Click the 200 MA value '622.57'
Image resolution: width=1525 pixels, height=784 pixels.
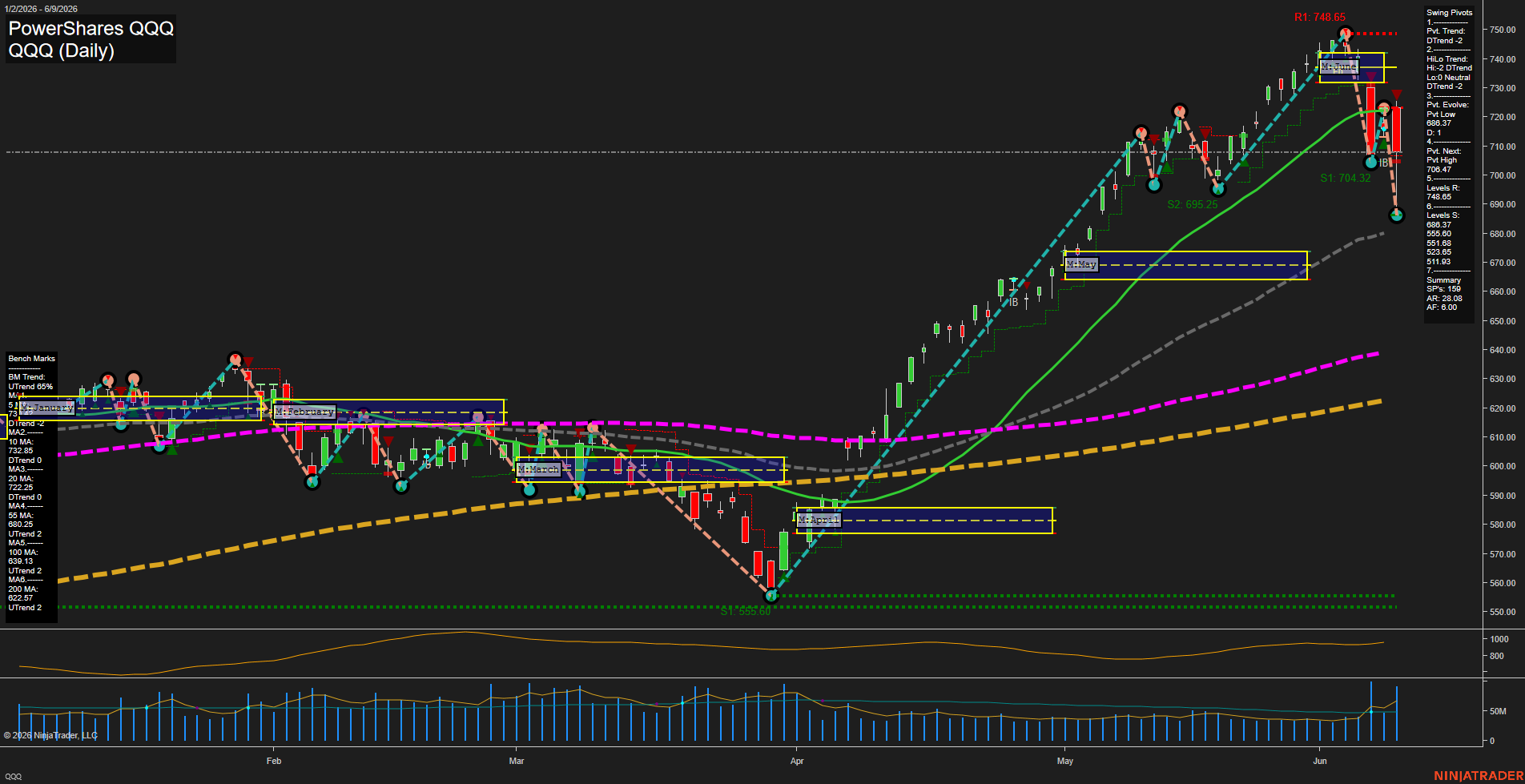coord(21,598)
